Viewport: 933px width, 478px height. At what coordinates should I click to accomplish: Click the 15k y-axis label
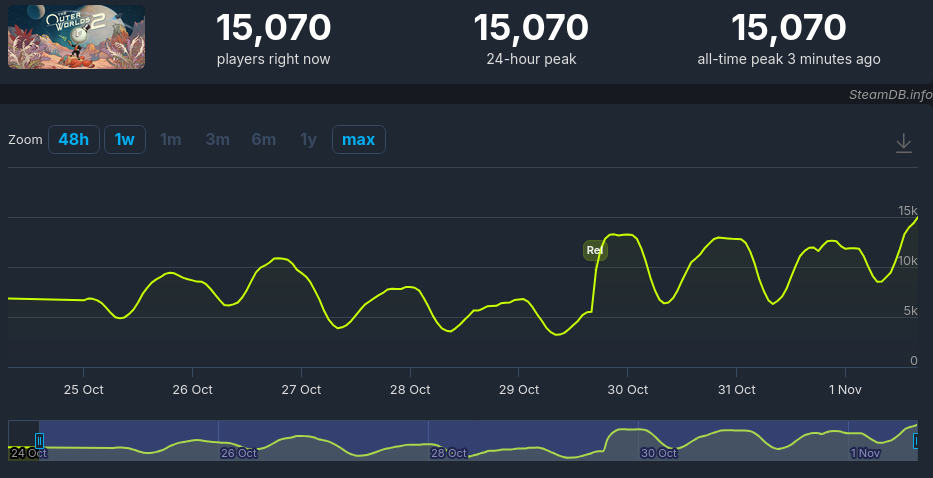[908, 211]
